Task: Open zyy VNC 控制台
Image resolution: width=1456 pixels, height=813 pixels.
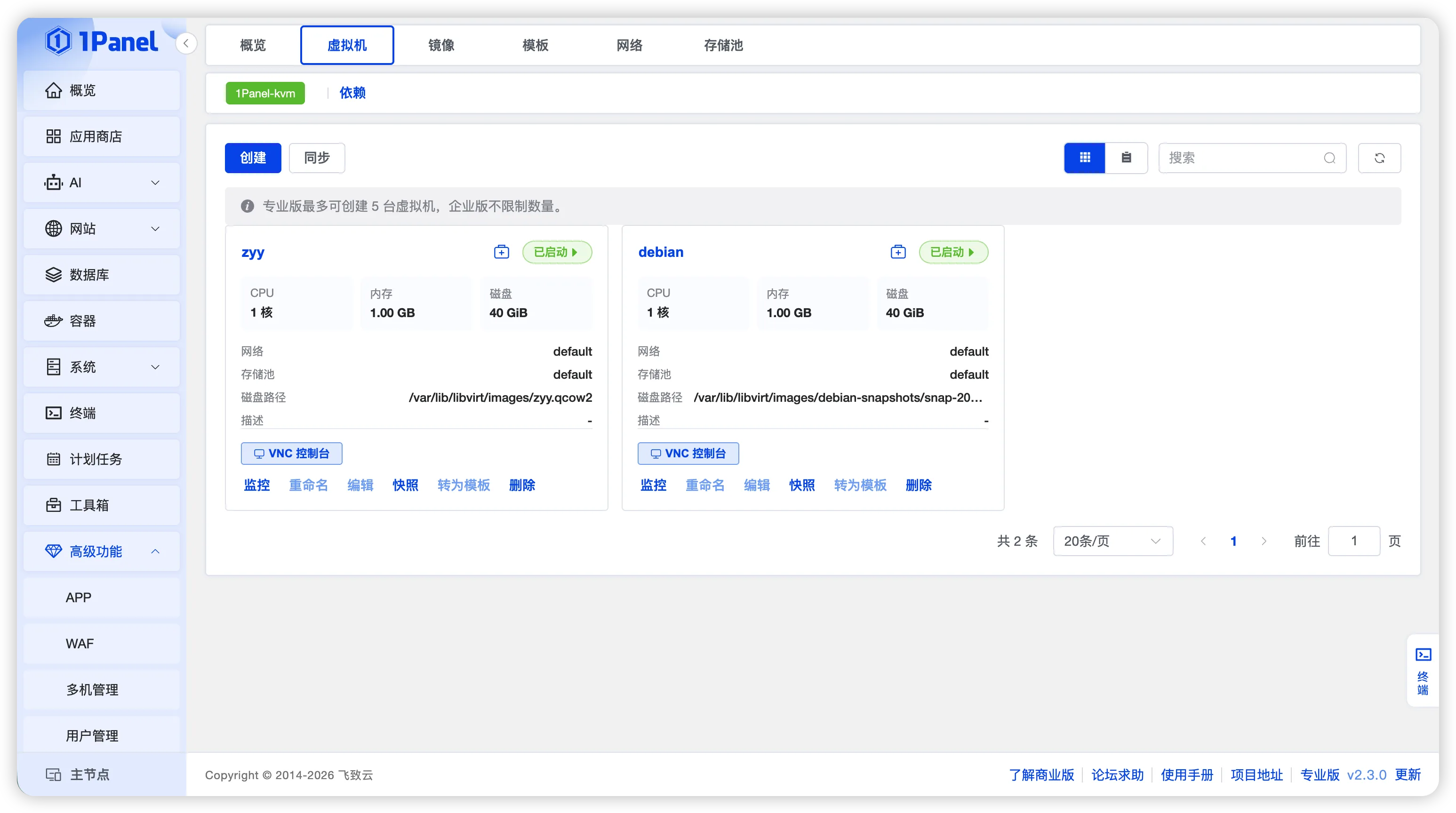Action: pos(291,454)
